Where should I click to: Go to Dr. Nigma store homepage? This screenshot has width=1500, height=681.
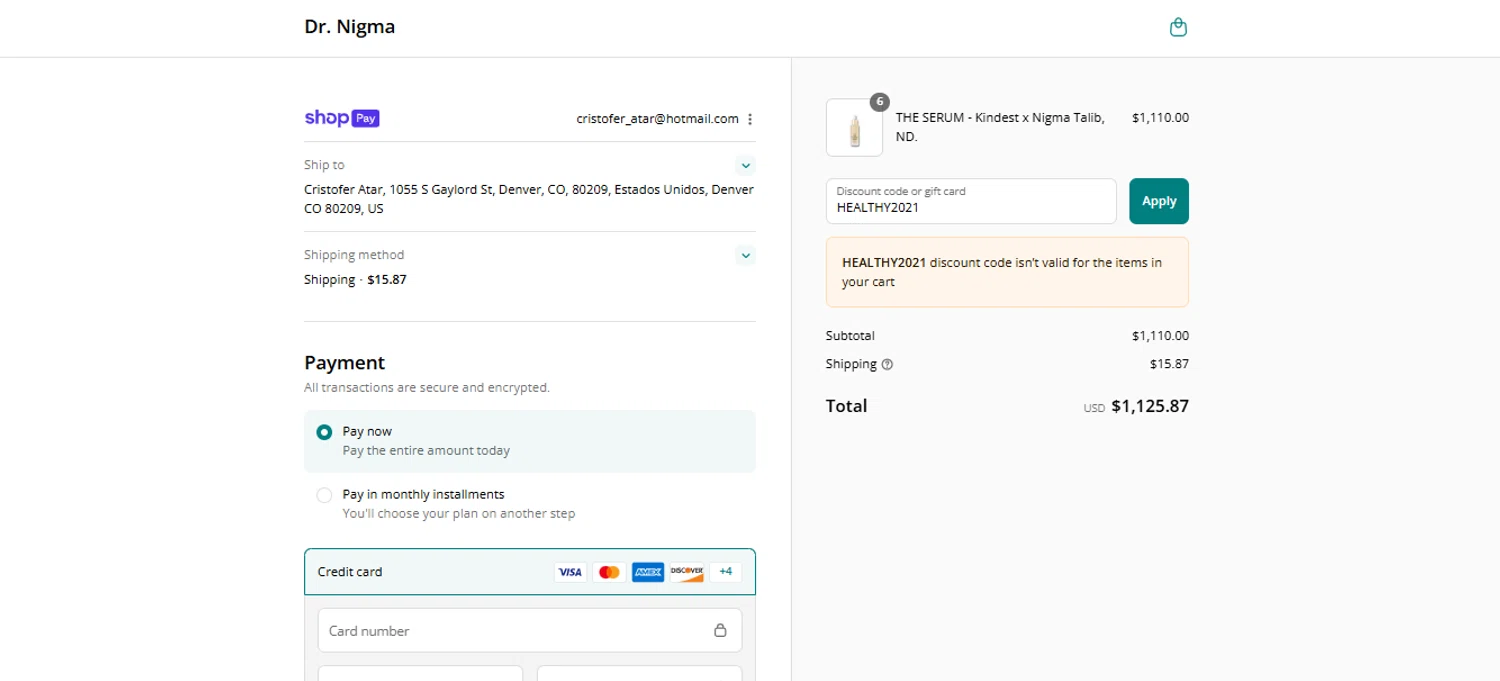[x=350, y=27]
